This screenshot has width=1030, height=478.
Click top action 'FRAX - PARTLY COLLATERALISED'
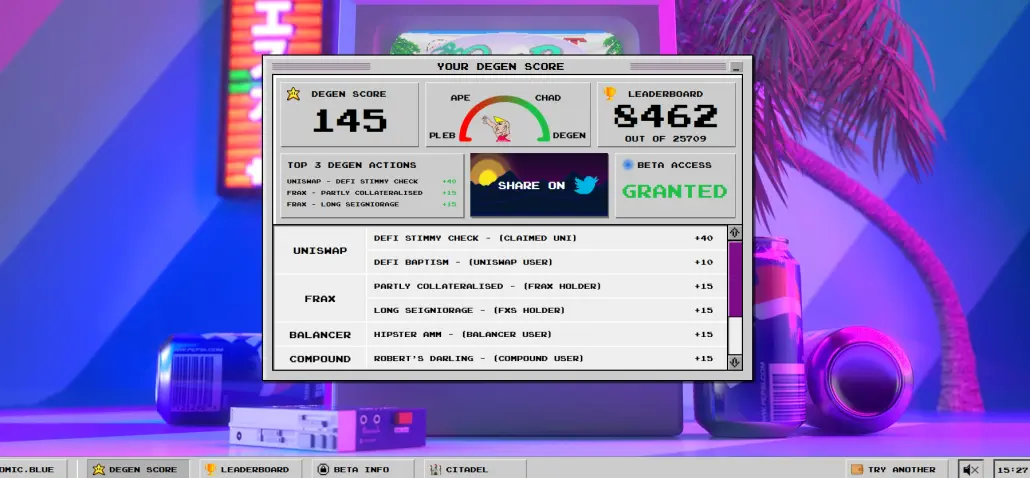pos(355,193)
